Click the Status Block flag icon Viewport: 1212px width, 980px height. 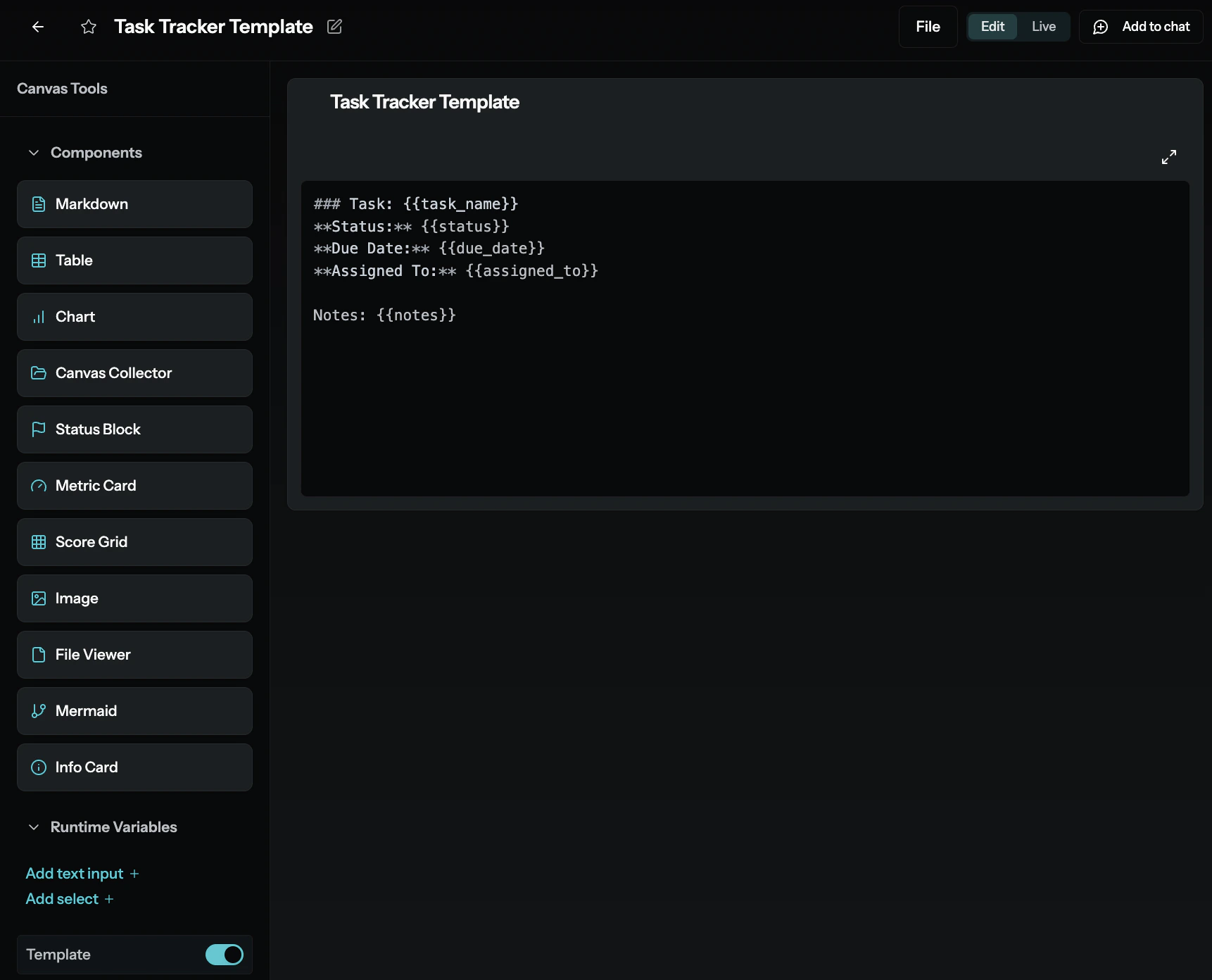[x=39, y=429]
